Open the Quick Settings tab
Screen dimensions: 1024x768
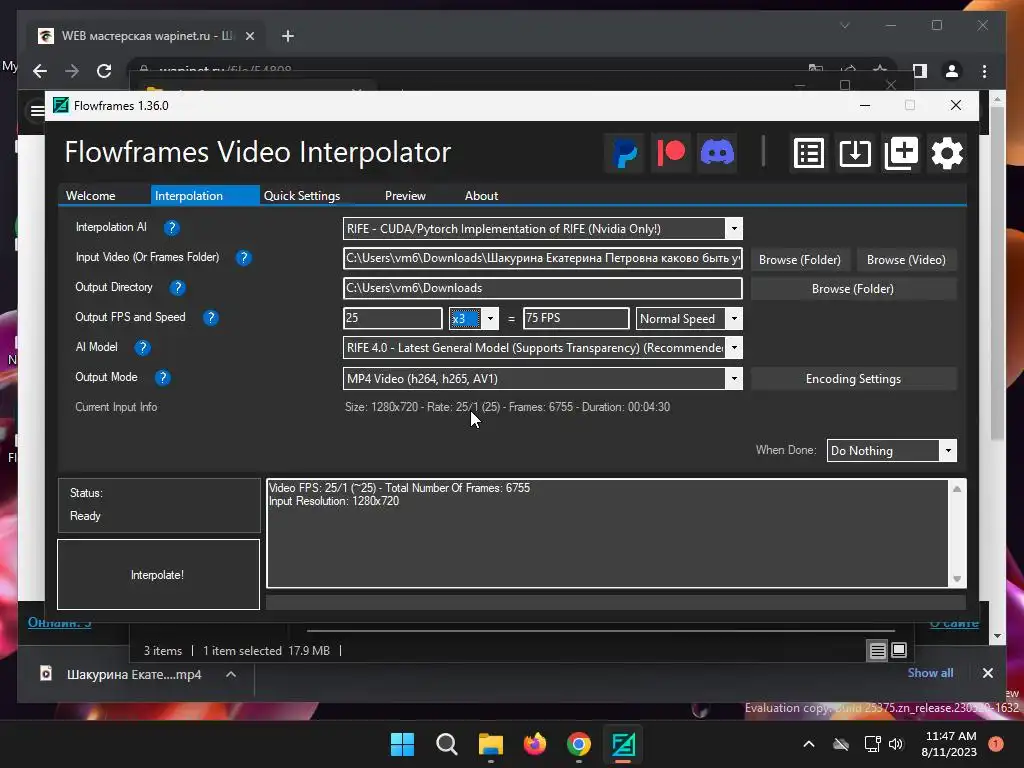(x=302, y=196)
